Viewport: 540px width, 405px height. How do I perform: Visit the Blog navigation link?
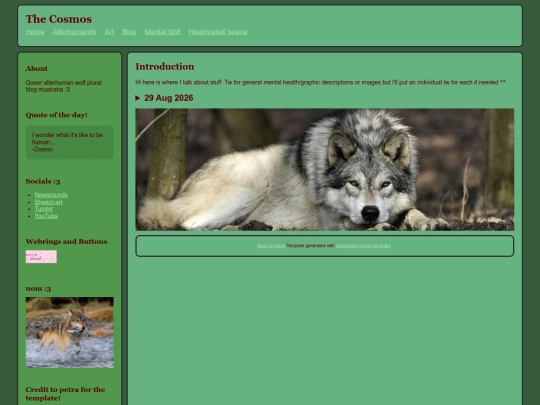click(x=129, y=32)
